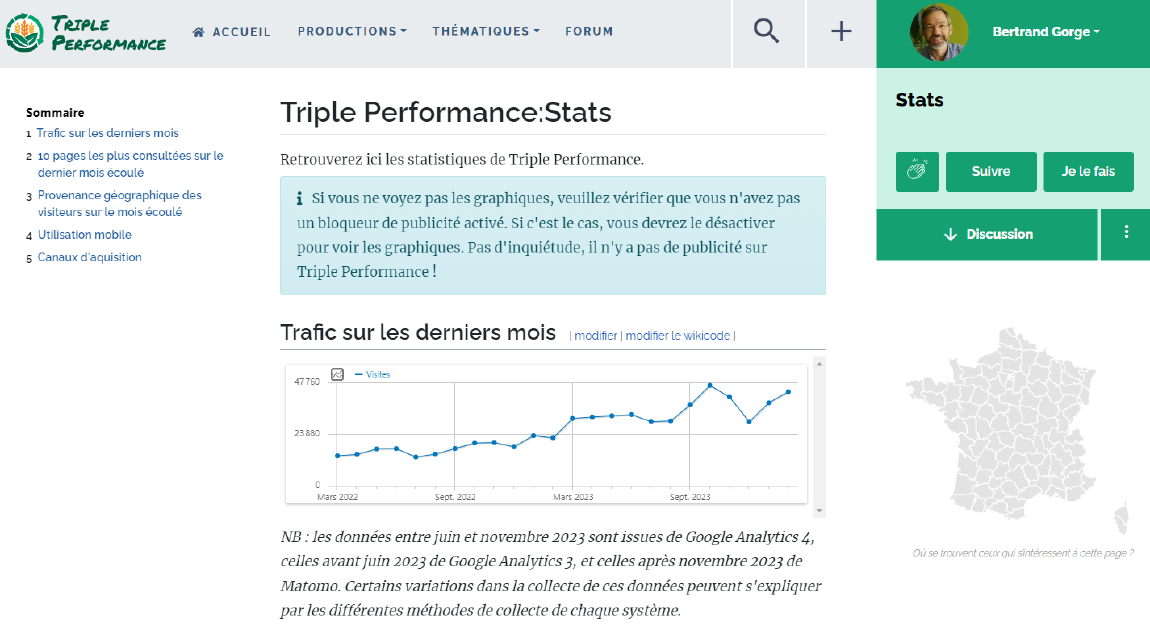Toggle the 'Je le fais' status
The width and height of the screenshot is (1150, 630).
click(1088, 171)
